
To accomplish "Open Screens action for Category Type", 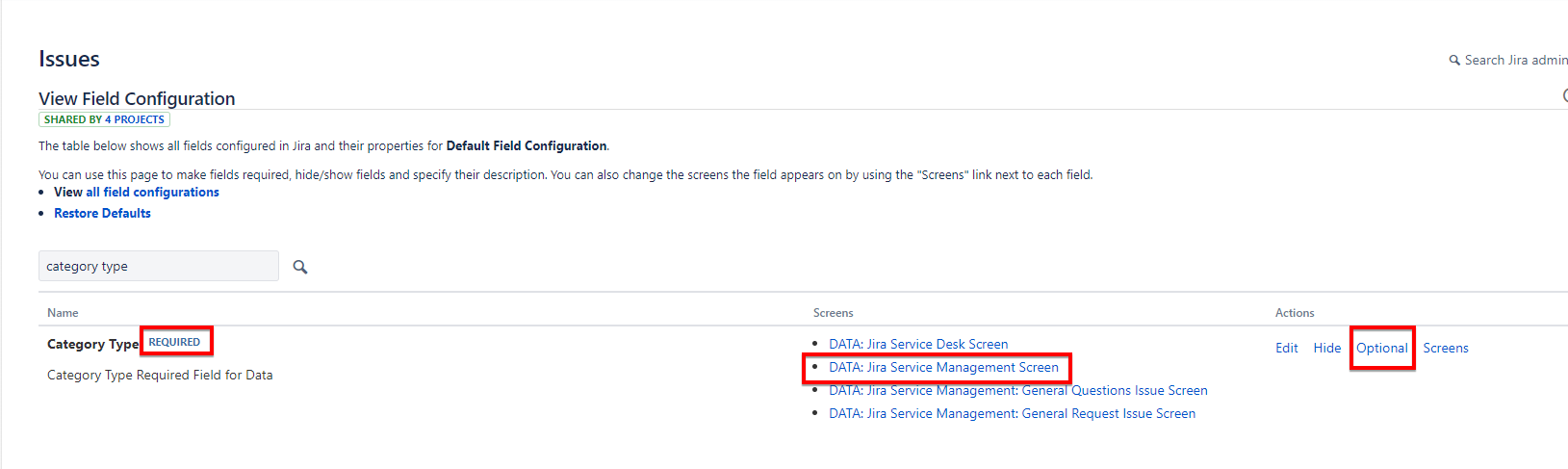I will click(1446, 348).
